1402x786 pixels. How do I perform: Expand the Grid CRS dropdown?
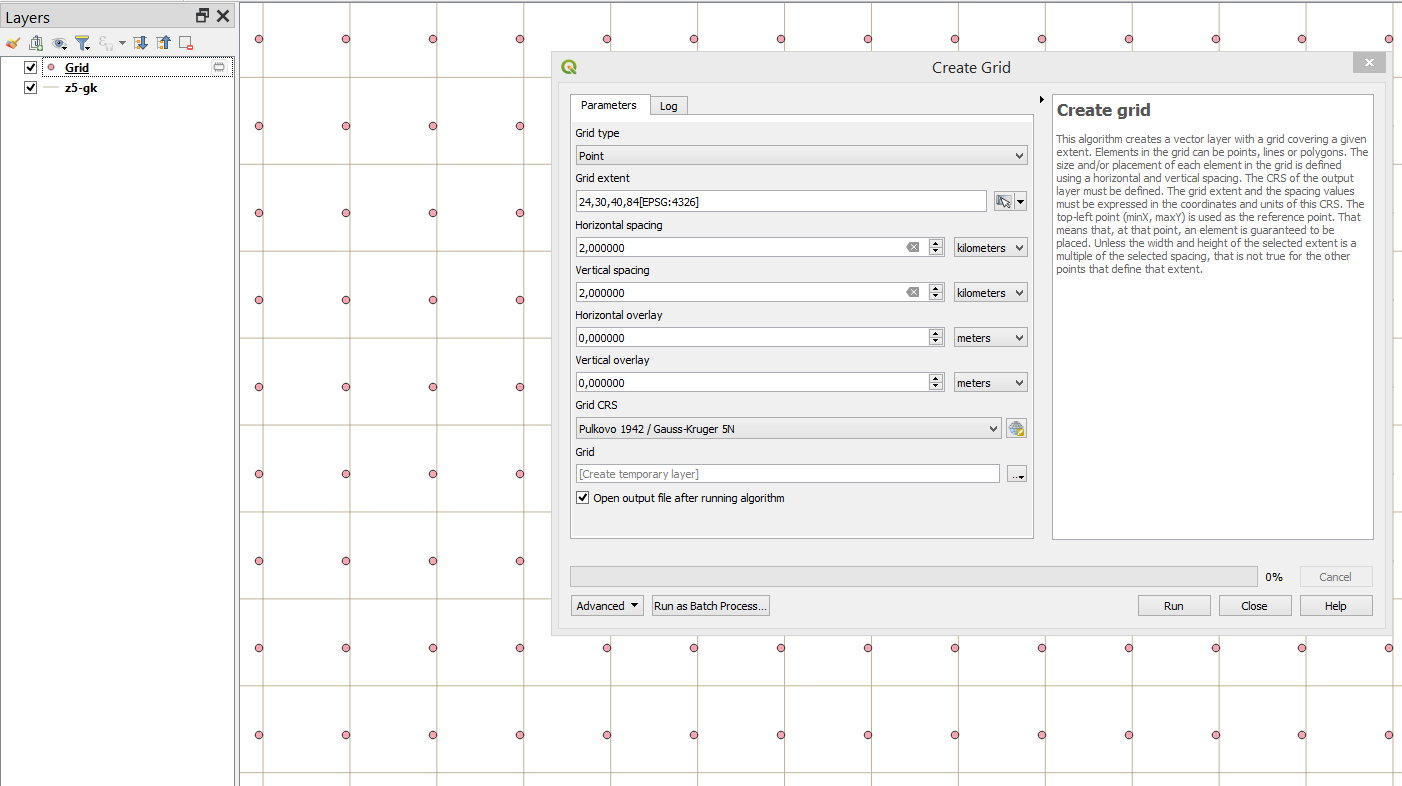click(x=788, y=429)
